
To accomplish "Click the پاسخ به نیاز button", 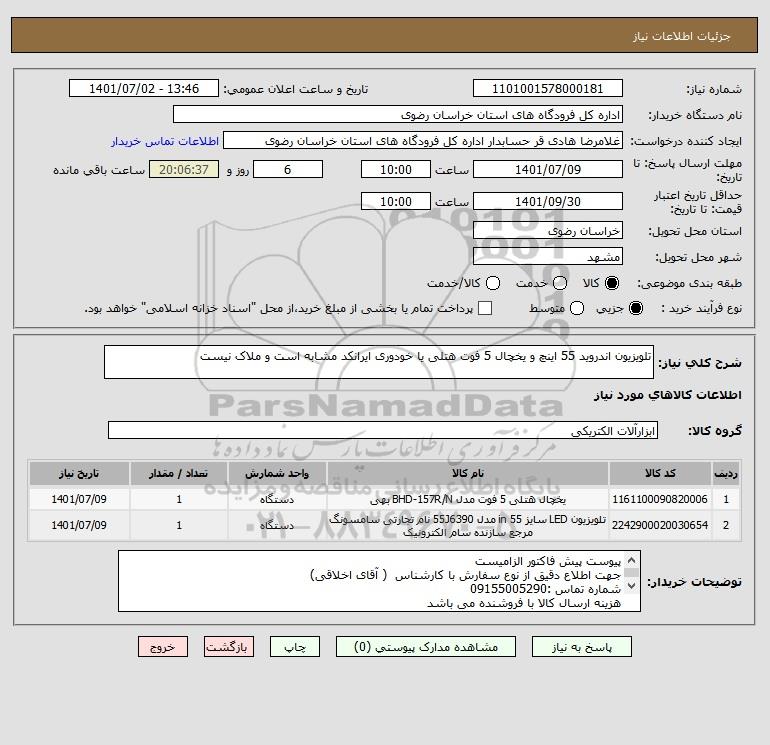I will (581, 647).
